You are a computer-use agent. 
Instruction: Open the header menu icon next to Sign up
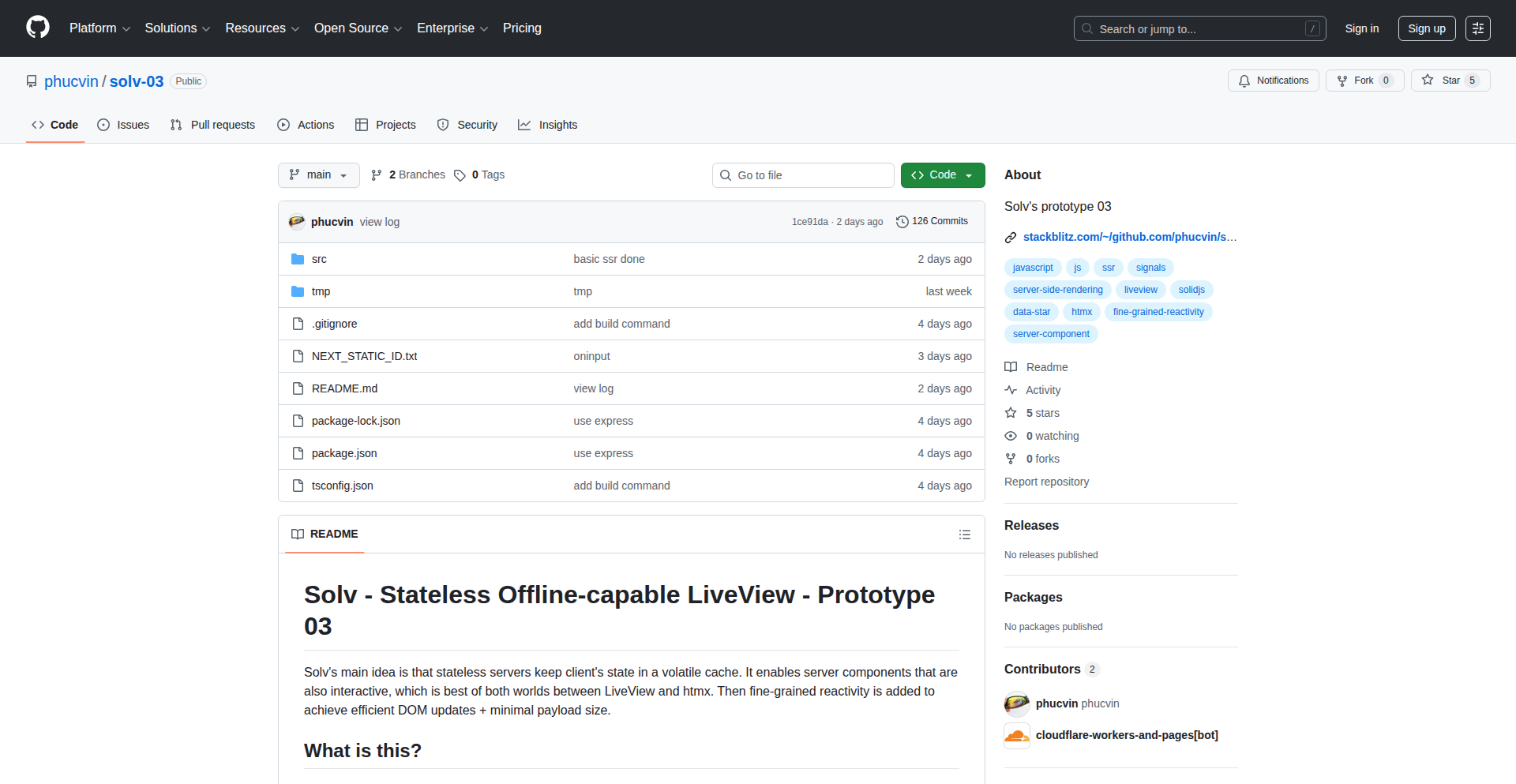point(1477,28)
